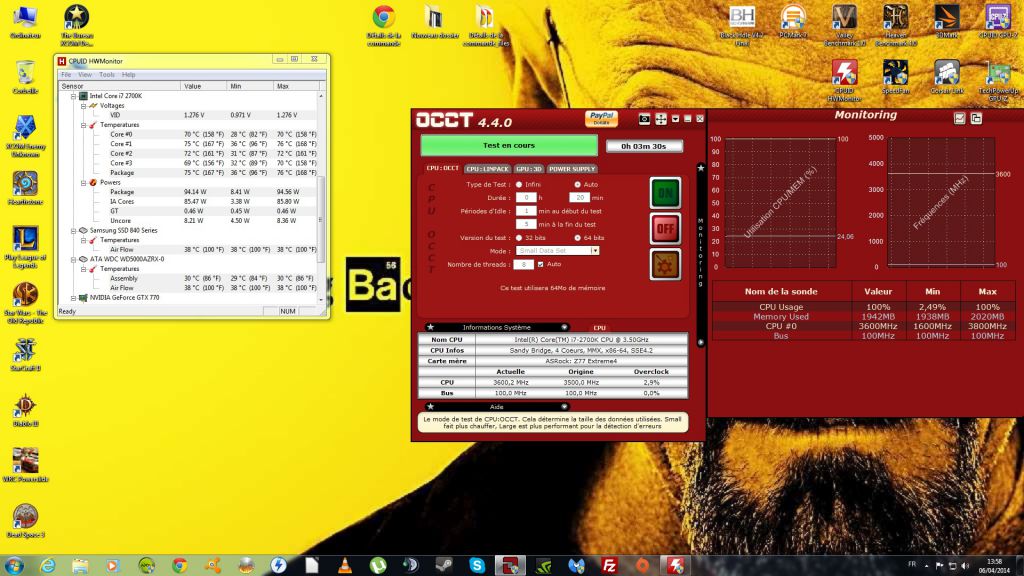Click the OCCT screenshot camera icon
The image size is (1024, 576).
[x=644, y=119]
